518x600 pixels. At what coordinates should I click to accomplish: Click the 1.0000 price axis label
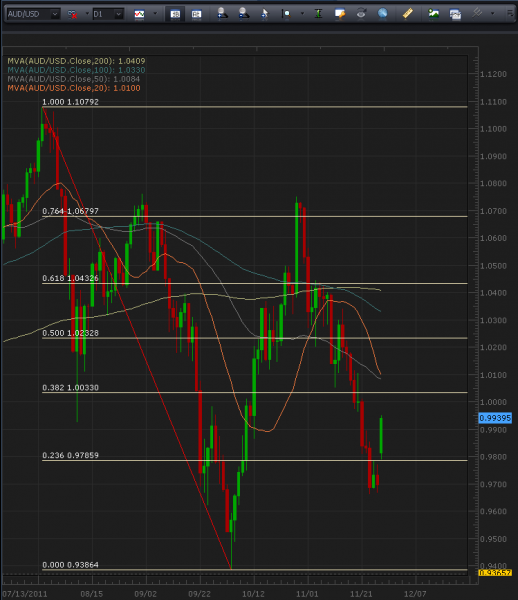click(494, 402)
